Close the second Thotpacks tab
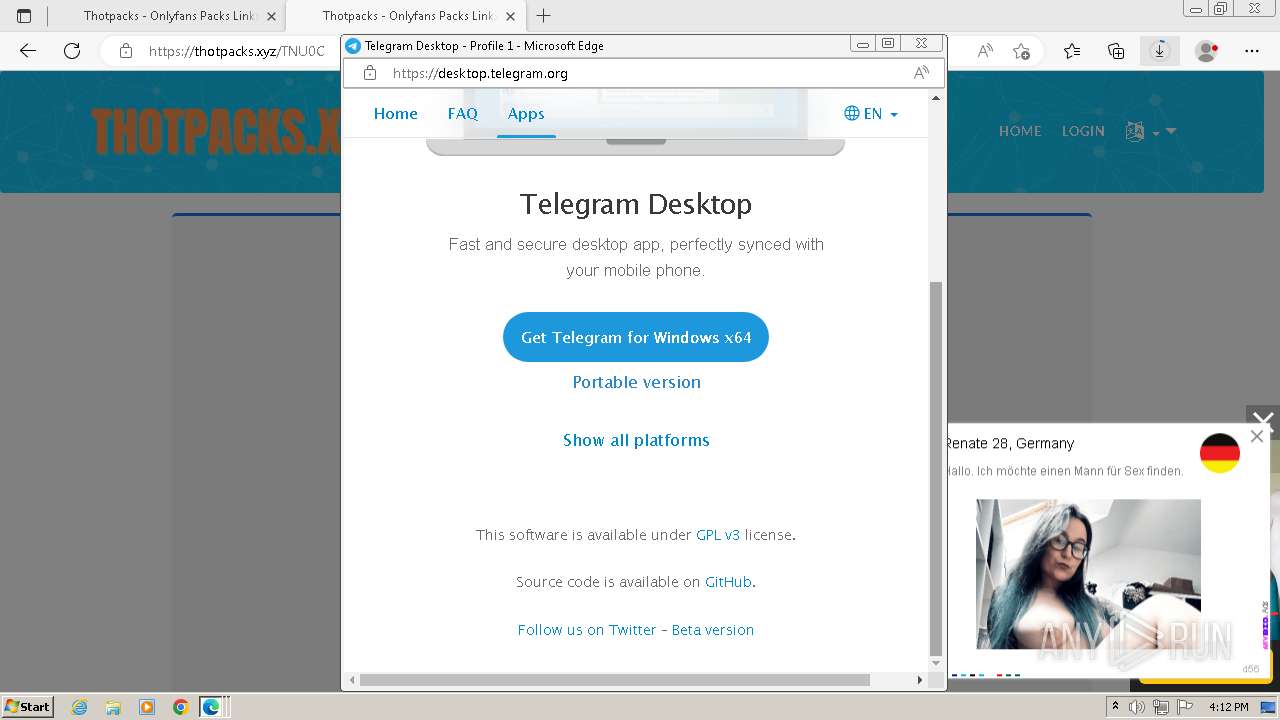Image resolution: width=1280 pixels, height=720 pixels. [x=510, y=16]
